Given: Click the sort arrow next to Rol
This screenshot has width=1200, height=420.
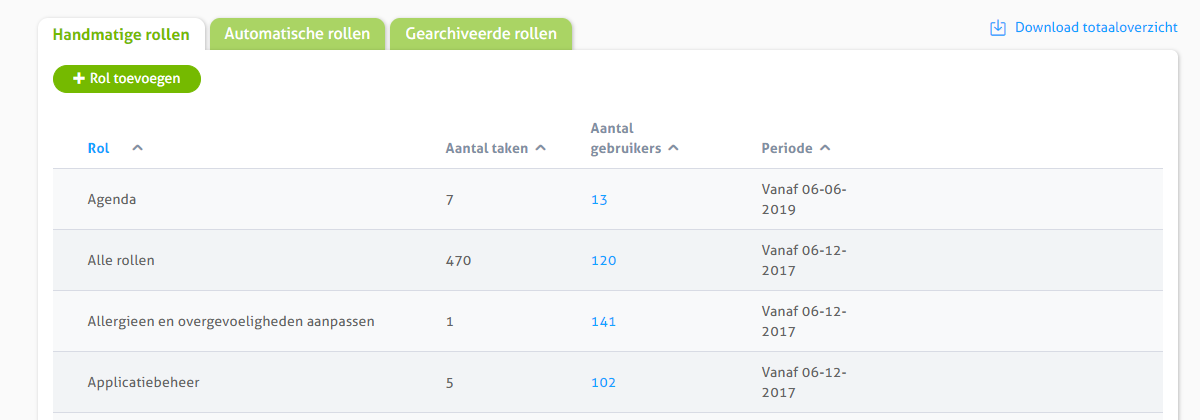Looking at the screenshot, I should pos(137,148).
